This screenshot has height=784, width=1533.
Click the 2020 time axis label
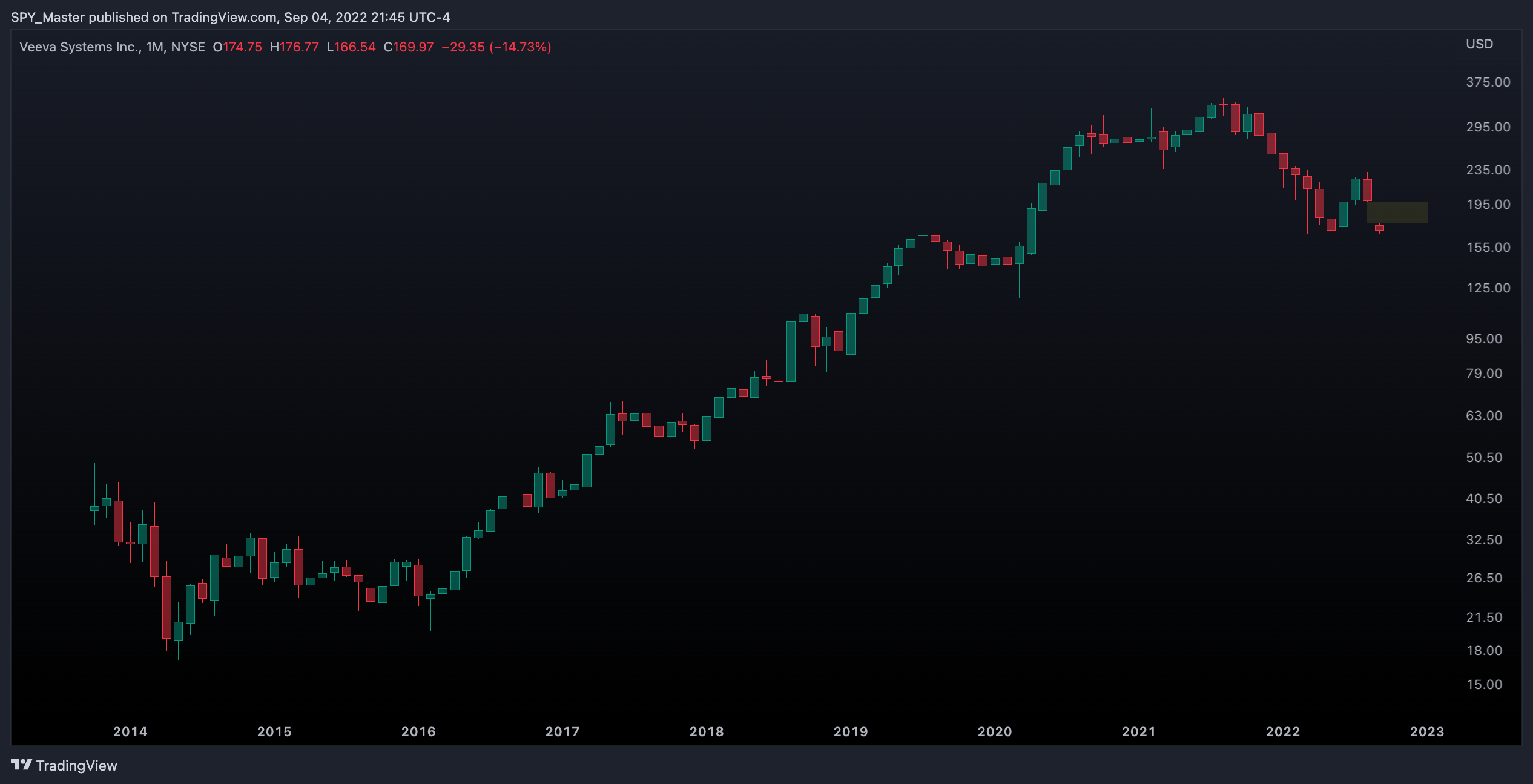(995, 732)
